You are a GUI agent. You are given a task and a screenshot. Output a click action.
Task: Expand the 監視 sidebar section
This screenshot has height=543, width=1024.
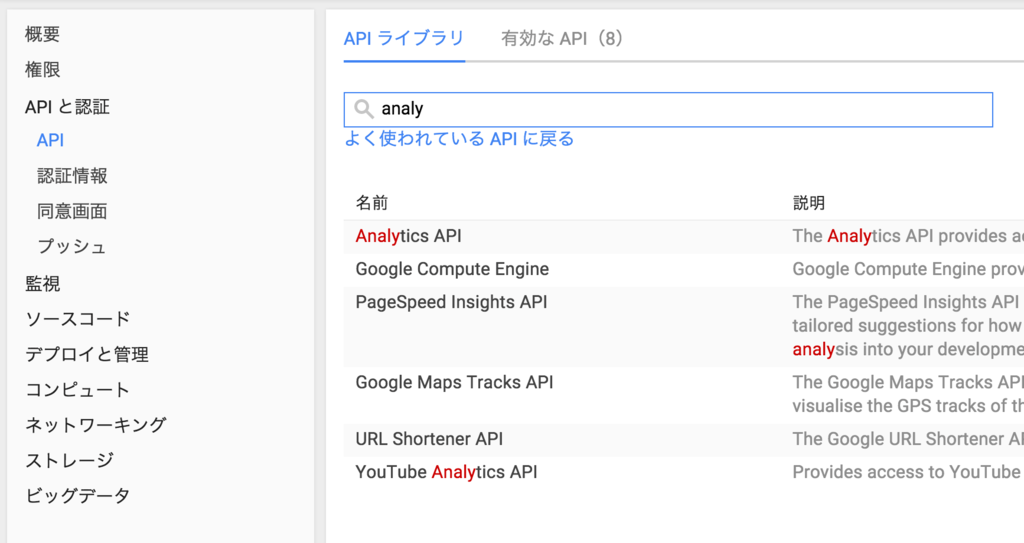pos(43,284)
